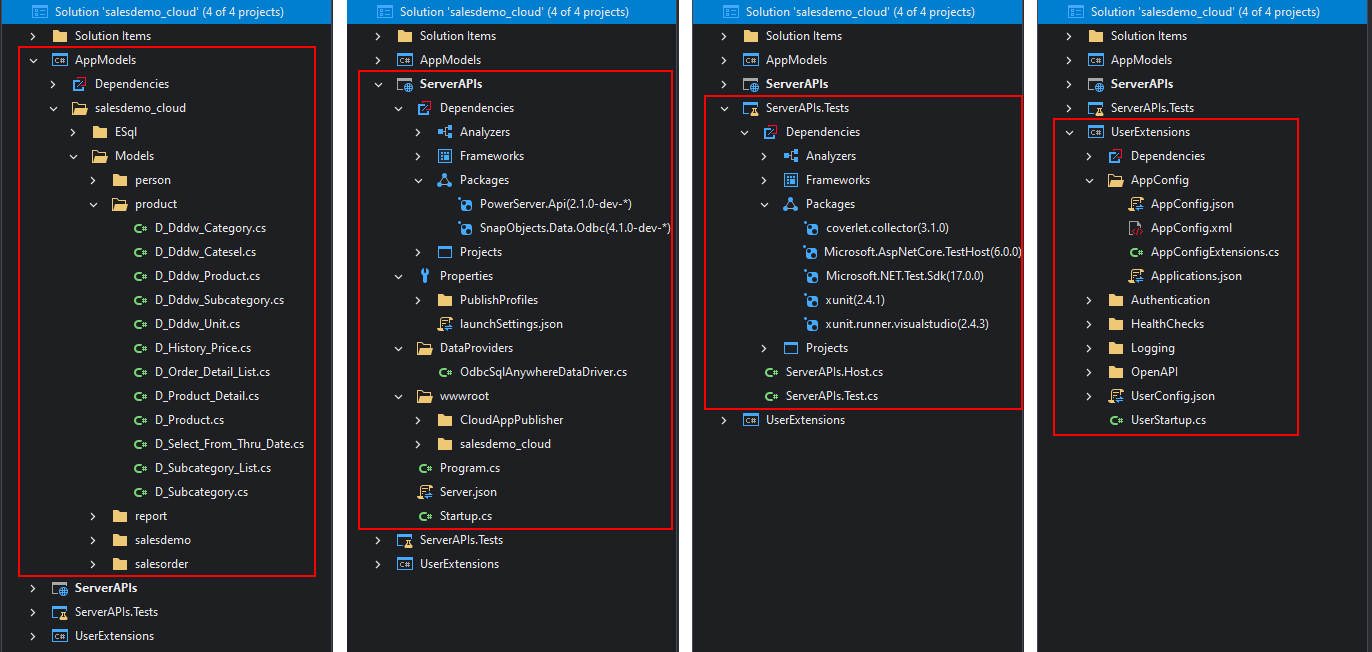
Task: Click the C# icon beside UserStartup.cs
Action: click(1116, 420)
